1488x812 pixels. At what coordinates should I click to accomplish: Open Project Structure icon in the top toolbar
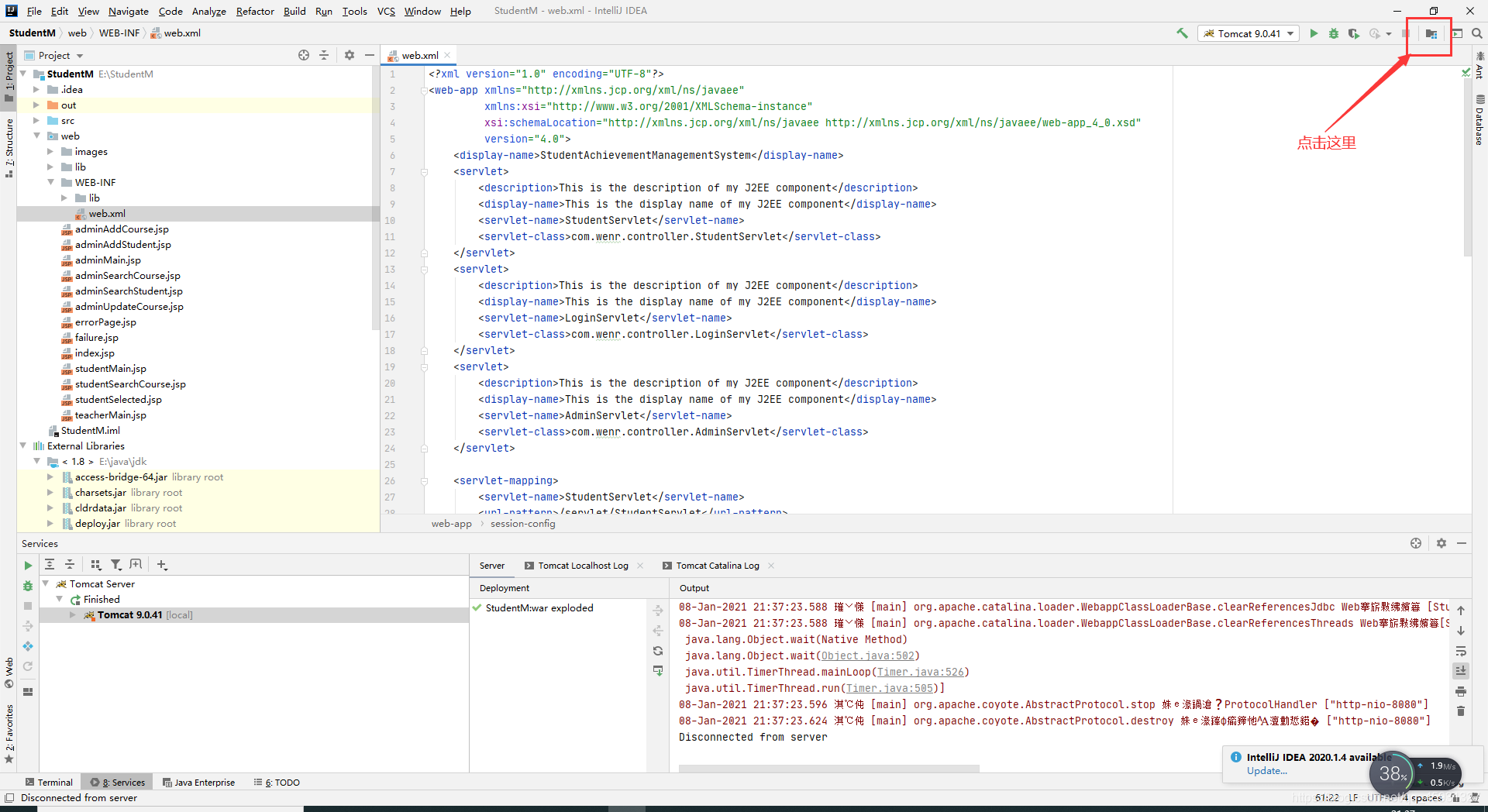[1431, 33]
